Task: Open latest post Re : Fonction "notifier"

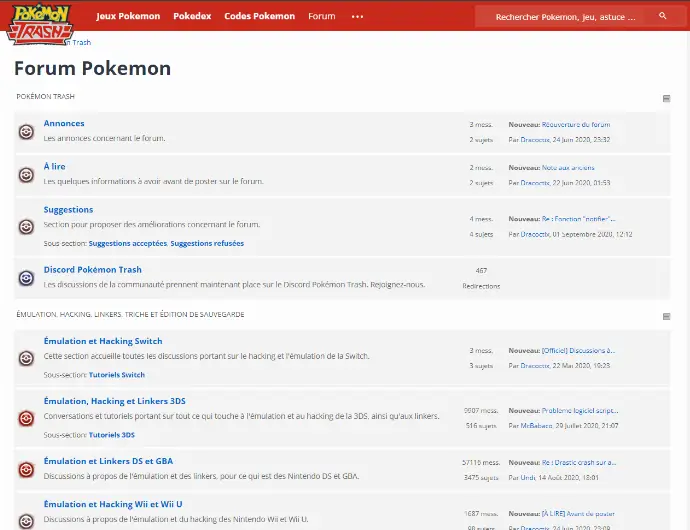Action: 578,219
